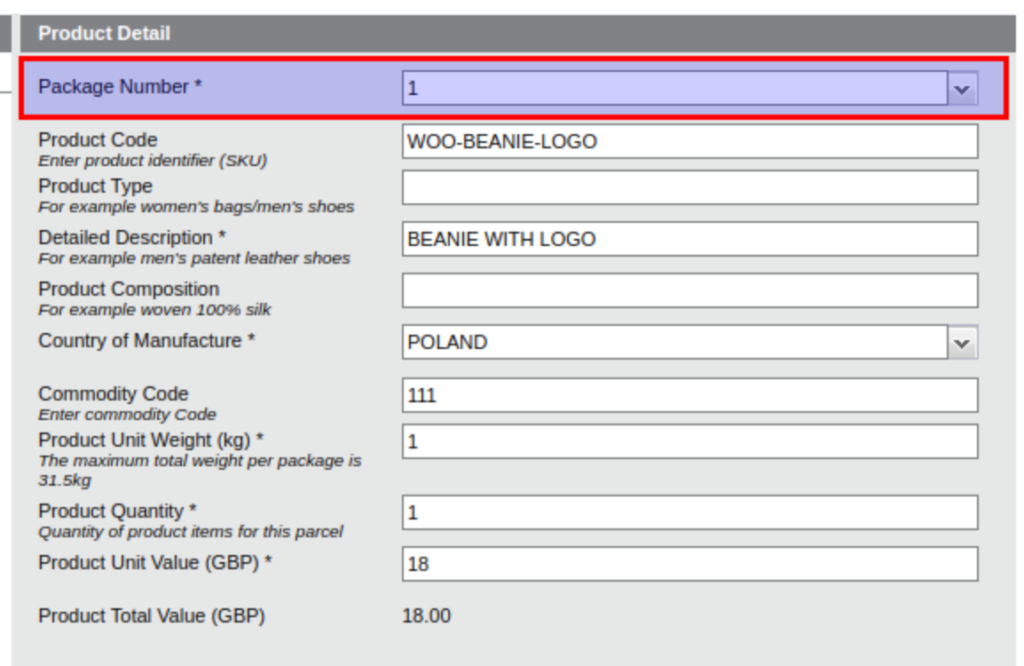This screenshot has width=1024, height=666.
Task: Click the 'Enter commodity Code' hint
Action: pyautogui.click(x=127, y=415)
